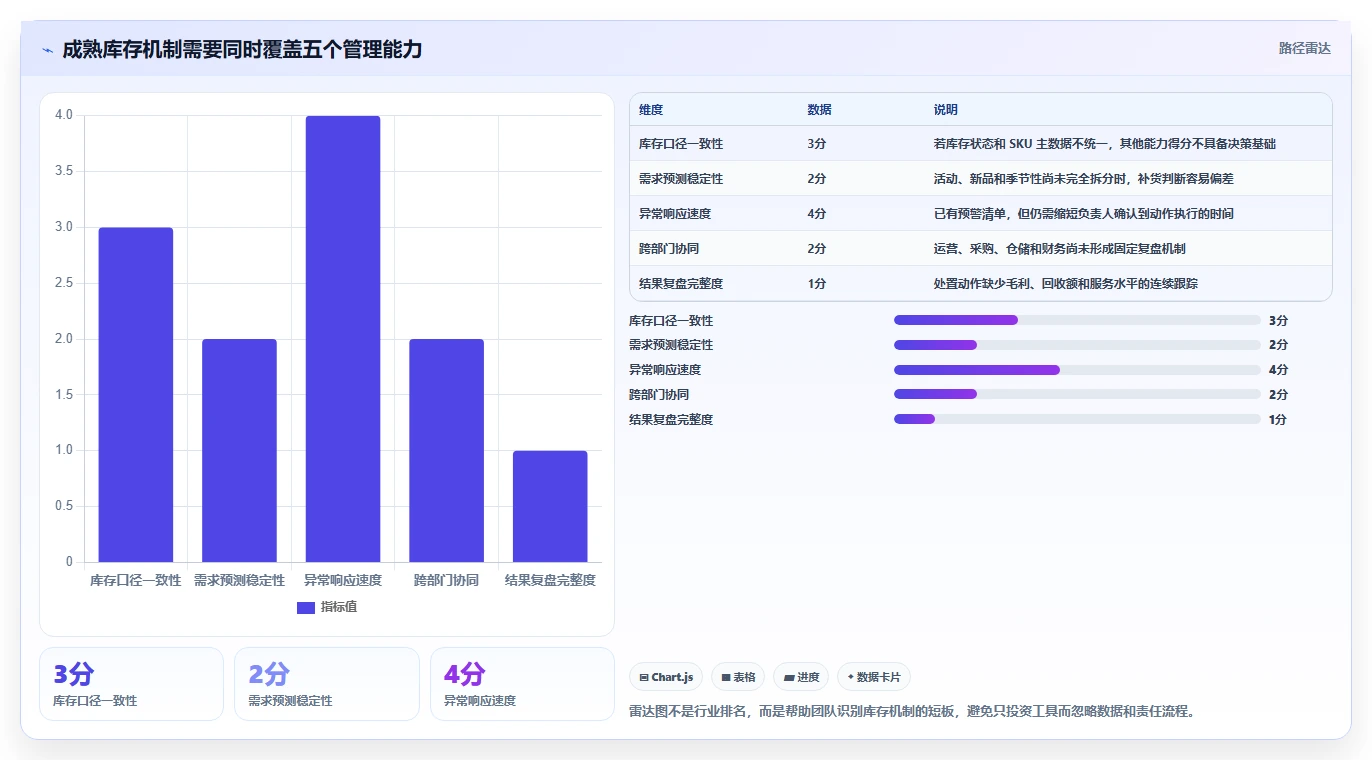Select the Chart.js tag chip
Screen dimensions: 1372x760
(x=666, y=677)
